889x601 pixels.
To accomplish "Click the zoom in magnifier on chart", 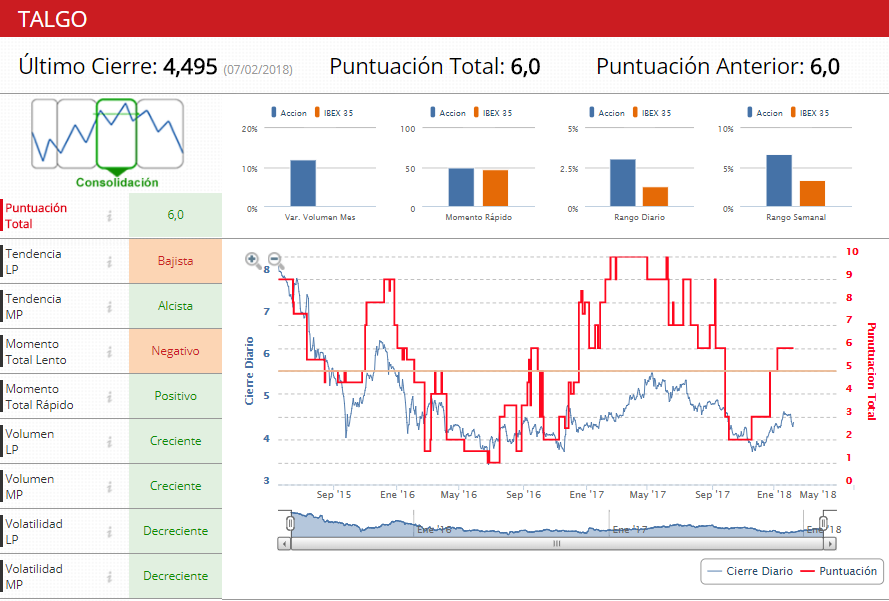I will [254, 260].
